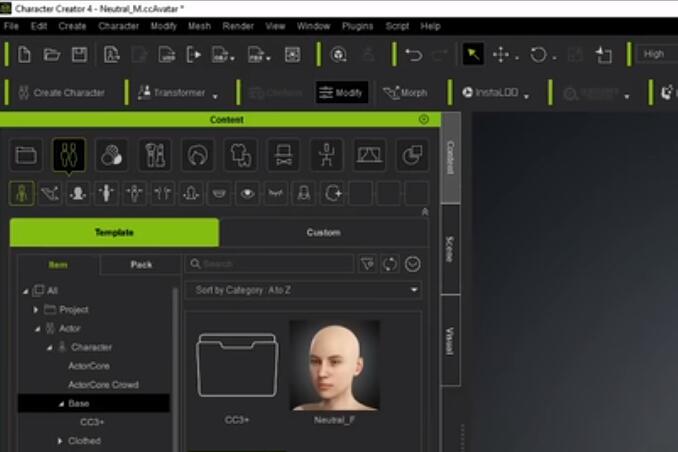Select the green character sub-category icon
This screenshot has width=678, height=452.
click(x=22, y=193)
